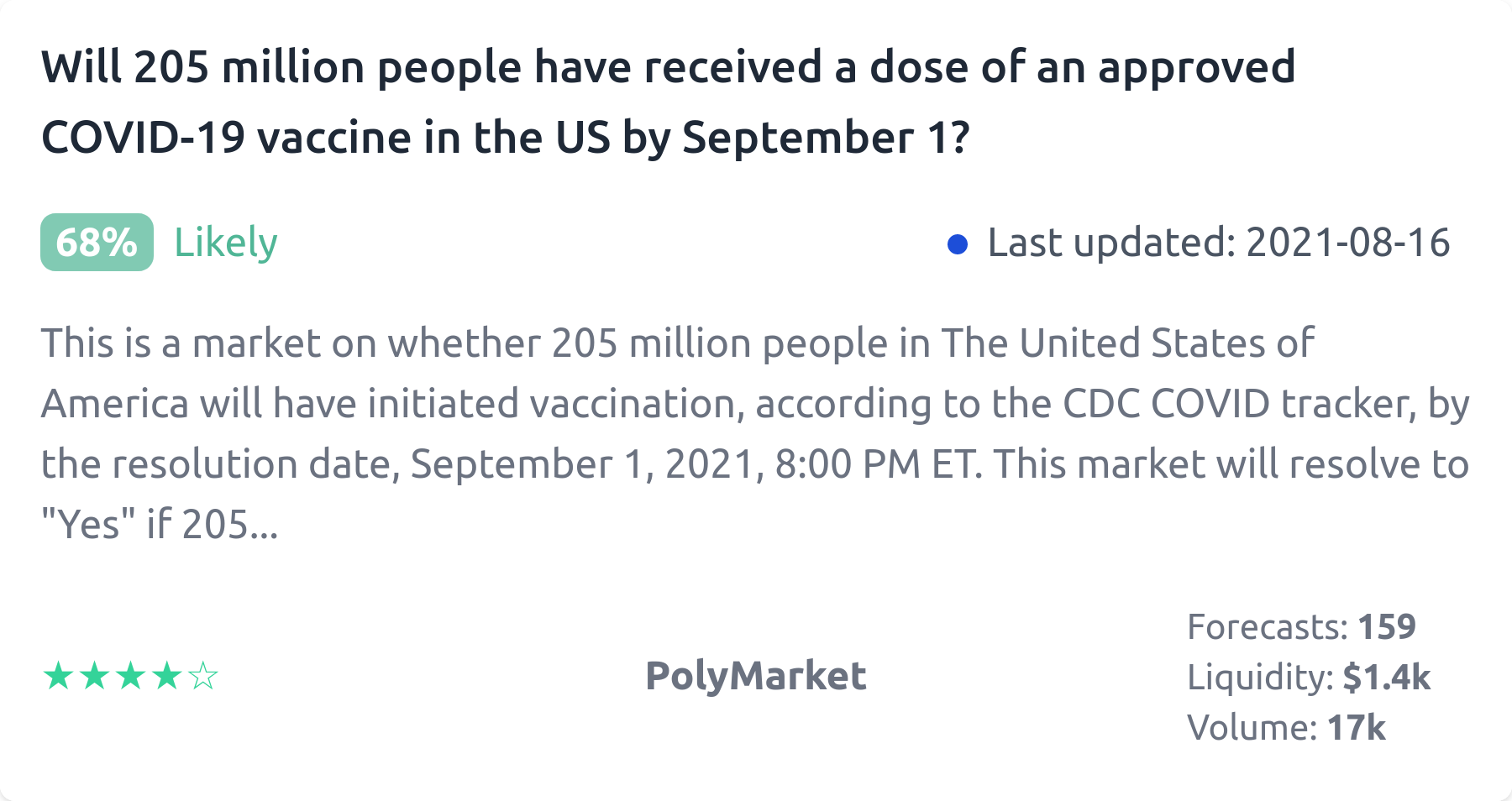1512x801 pixels.
Task: Click "COVID-19 vaccine" in the title
Action: [226, 137]
